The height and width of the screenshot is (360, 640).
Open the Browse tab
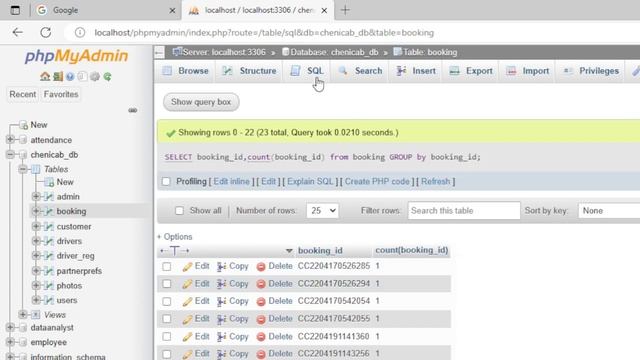[185, 71]
